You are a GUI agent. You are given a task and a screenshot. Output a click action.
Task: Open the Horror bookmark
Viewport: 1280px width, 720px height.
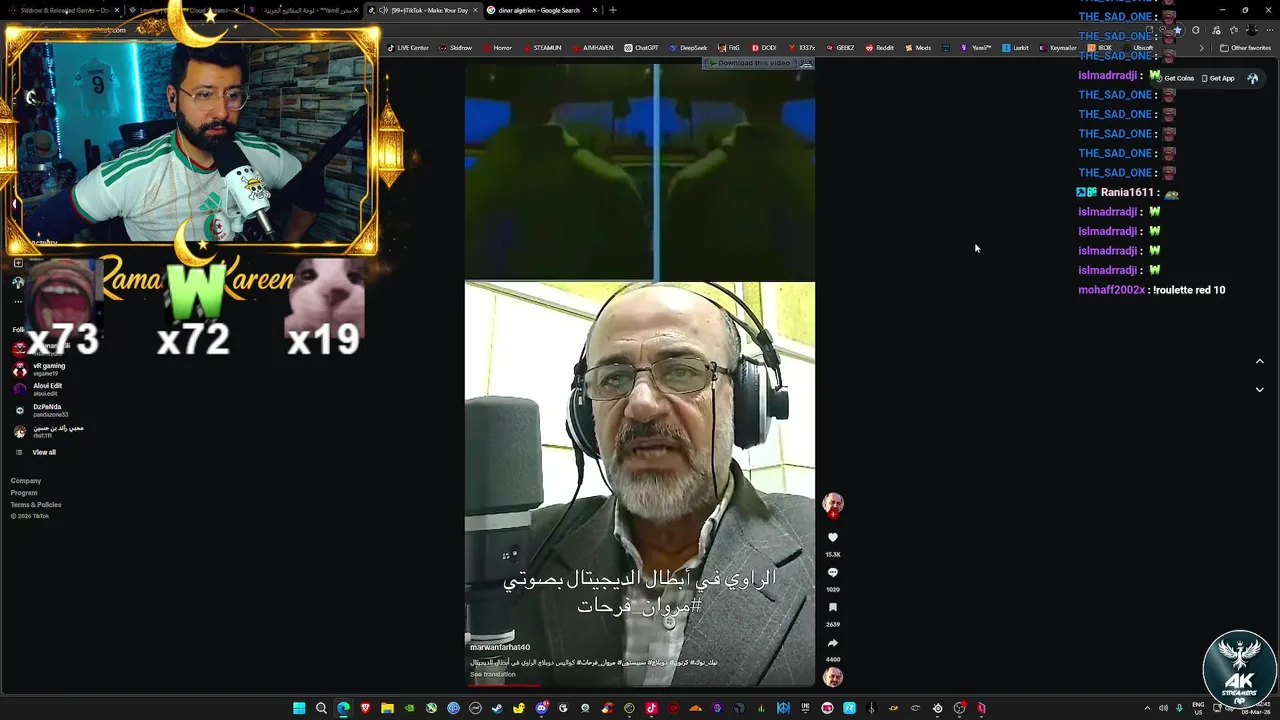pos(497,48)
